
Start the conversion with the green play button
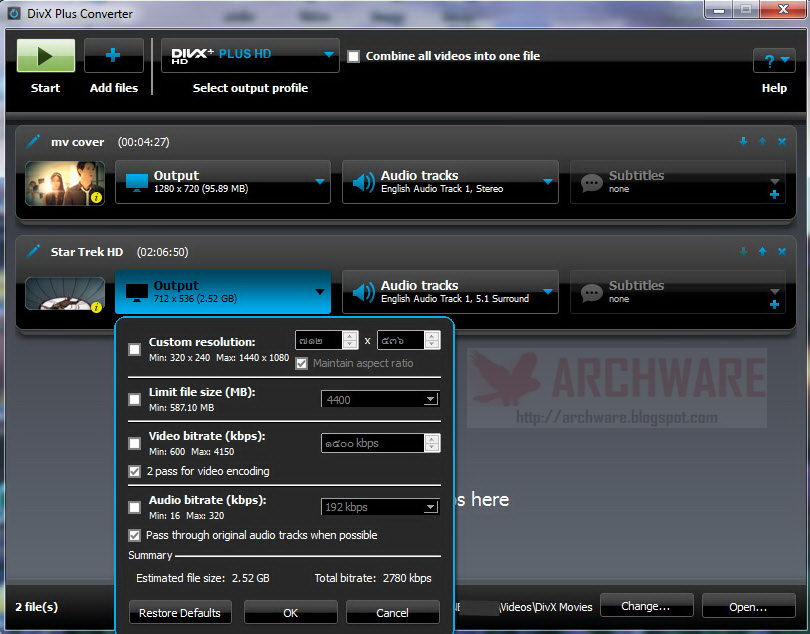point(45,55)
